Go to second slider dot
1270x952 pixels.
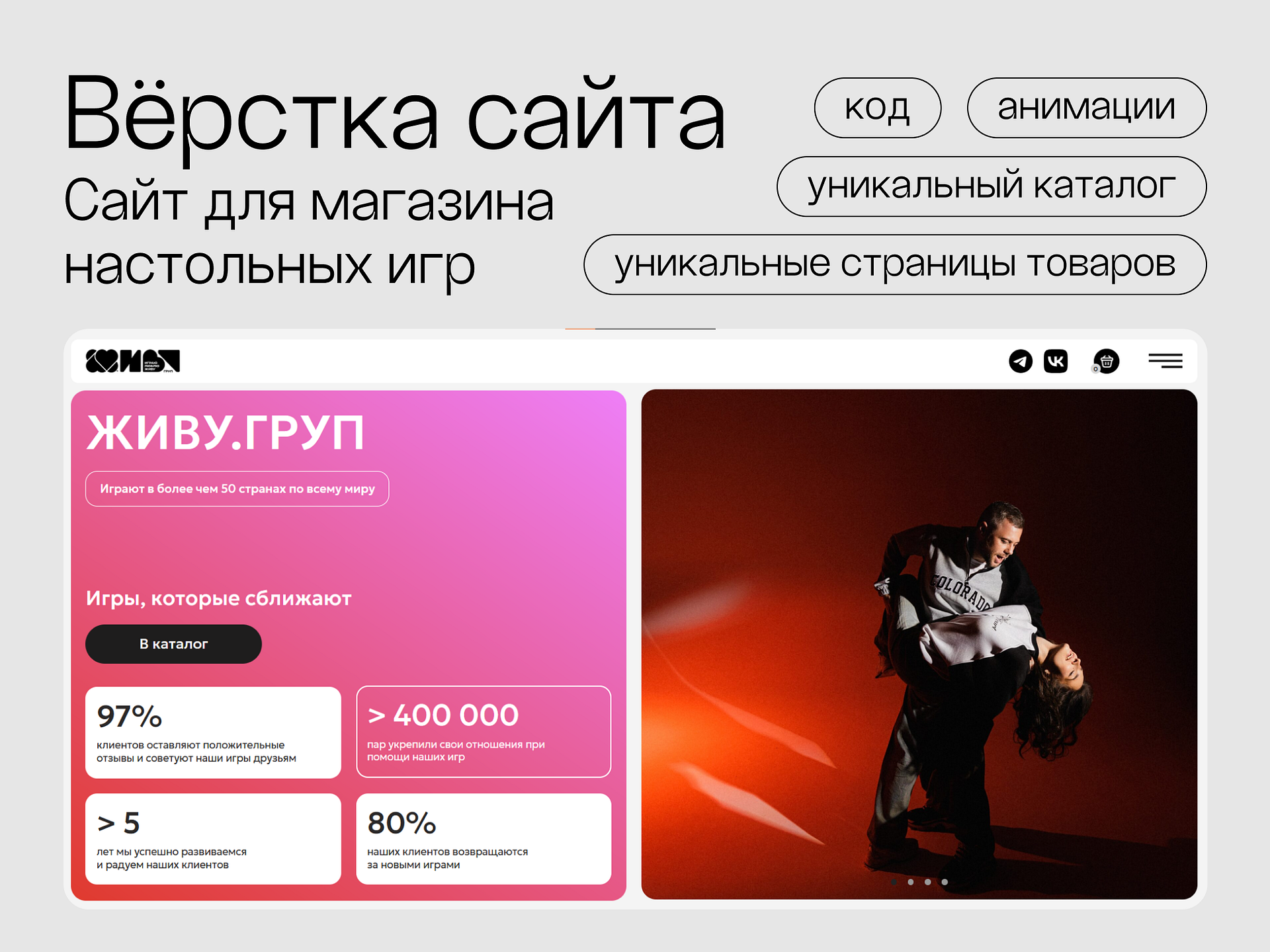[x=911, y=882]
